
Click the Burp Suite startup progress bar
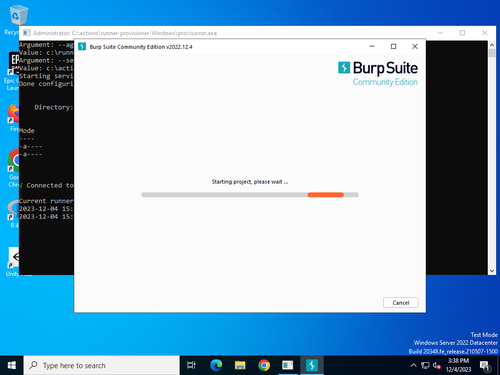pos(250,195)
